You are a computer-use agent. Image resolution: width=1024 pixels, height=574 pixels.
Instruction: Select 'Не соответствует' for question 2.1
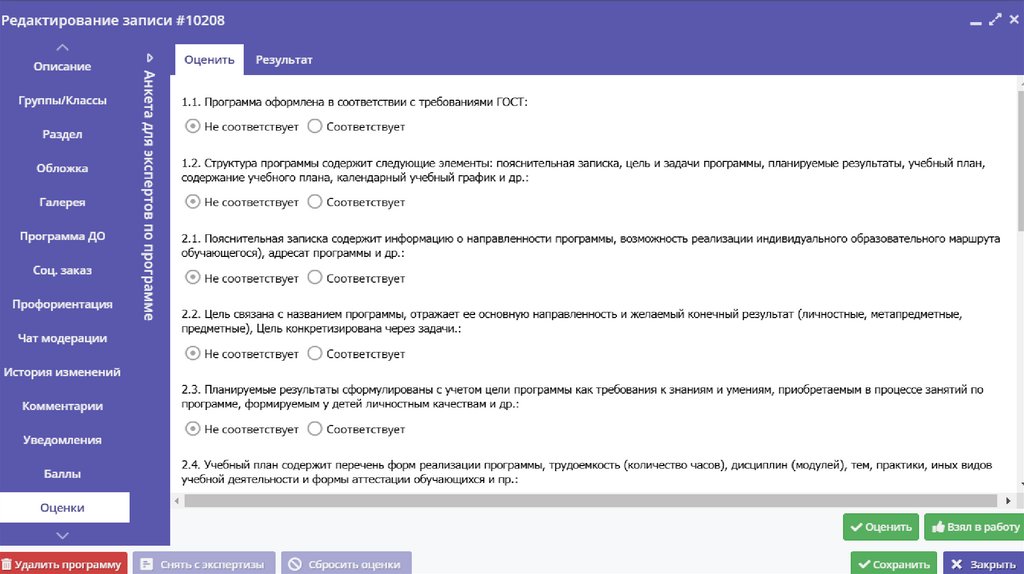(192, 278)
